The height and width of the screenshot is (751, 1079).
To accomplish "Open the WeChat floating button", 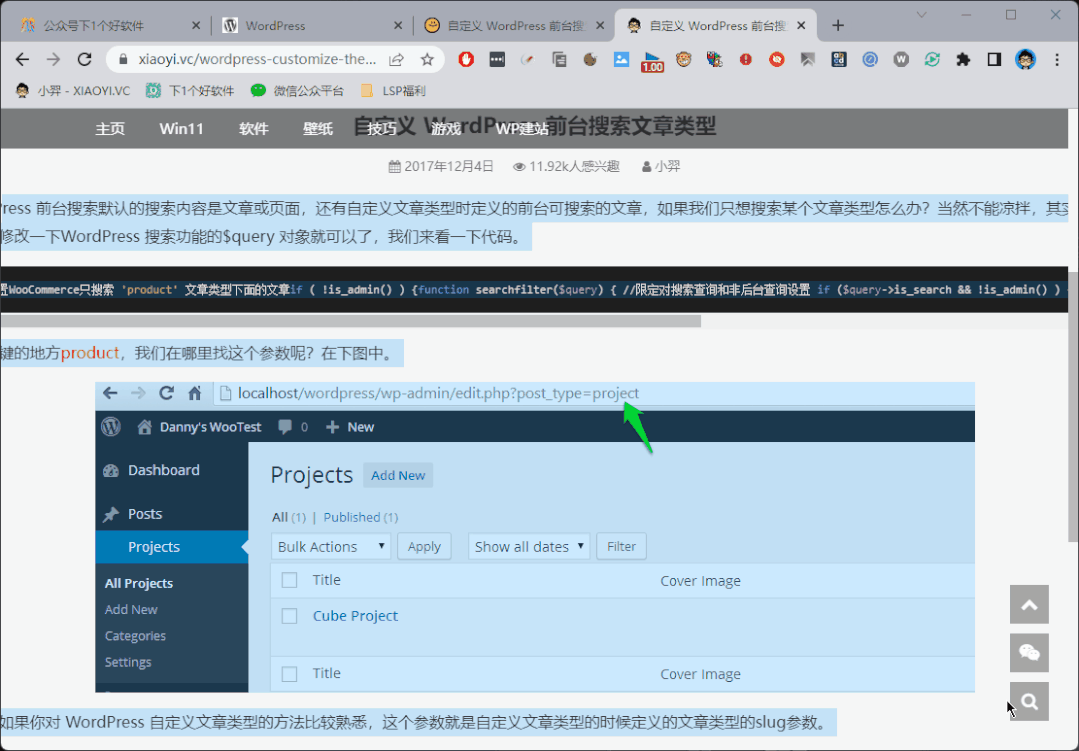I will 1029,653.
